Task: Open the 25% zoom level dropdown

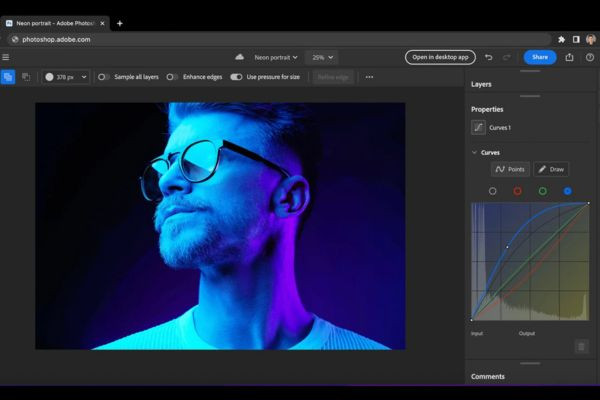Action: pos(322,57)
